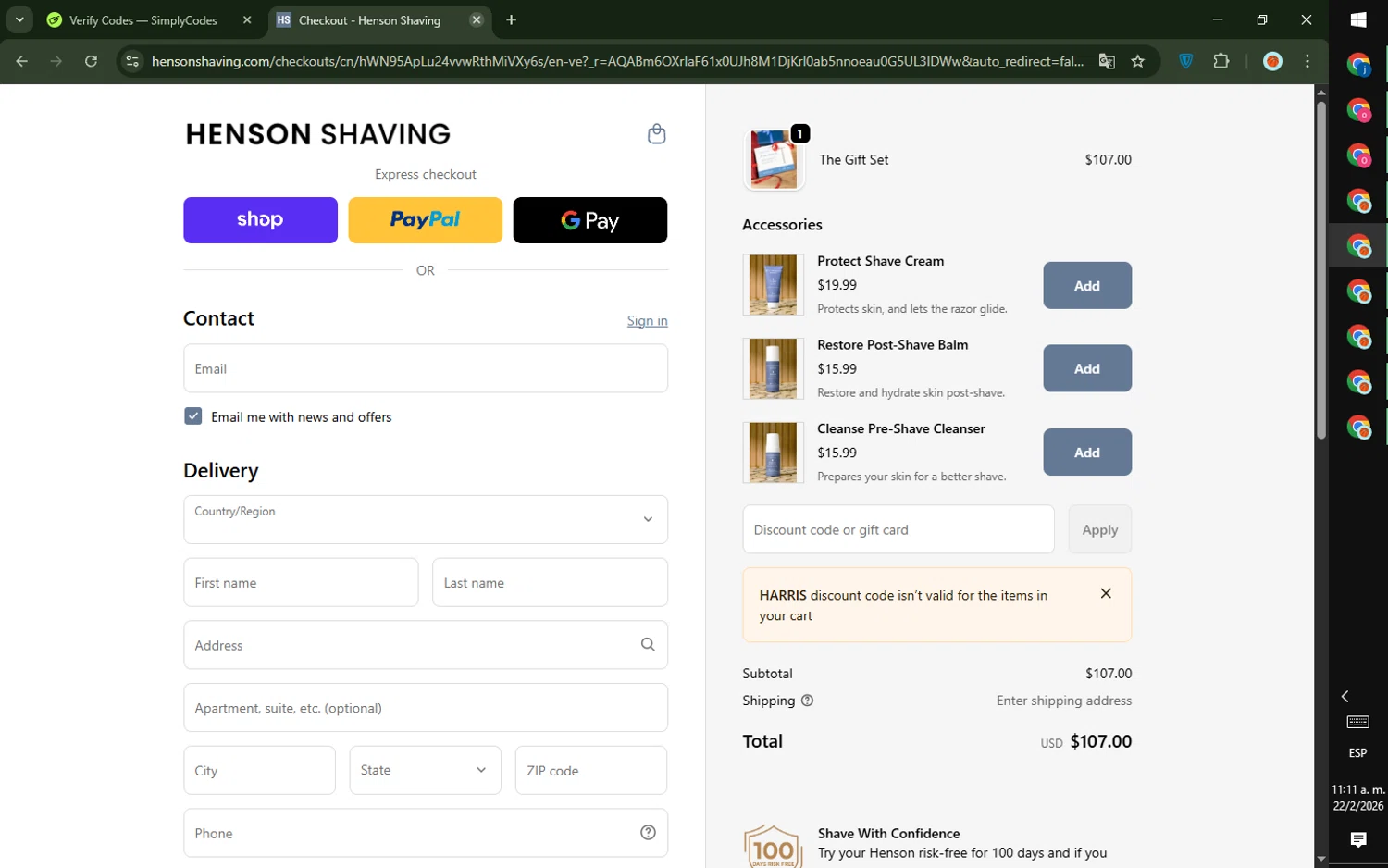The width and height of the screenshot is (1388, 868).
Task: Dismiss the HARRIS discount code error
Action: pos(1106,594)
